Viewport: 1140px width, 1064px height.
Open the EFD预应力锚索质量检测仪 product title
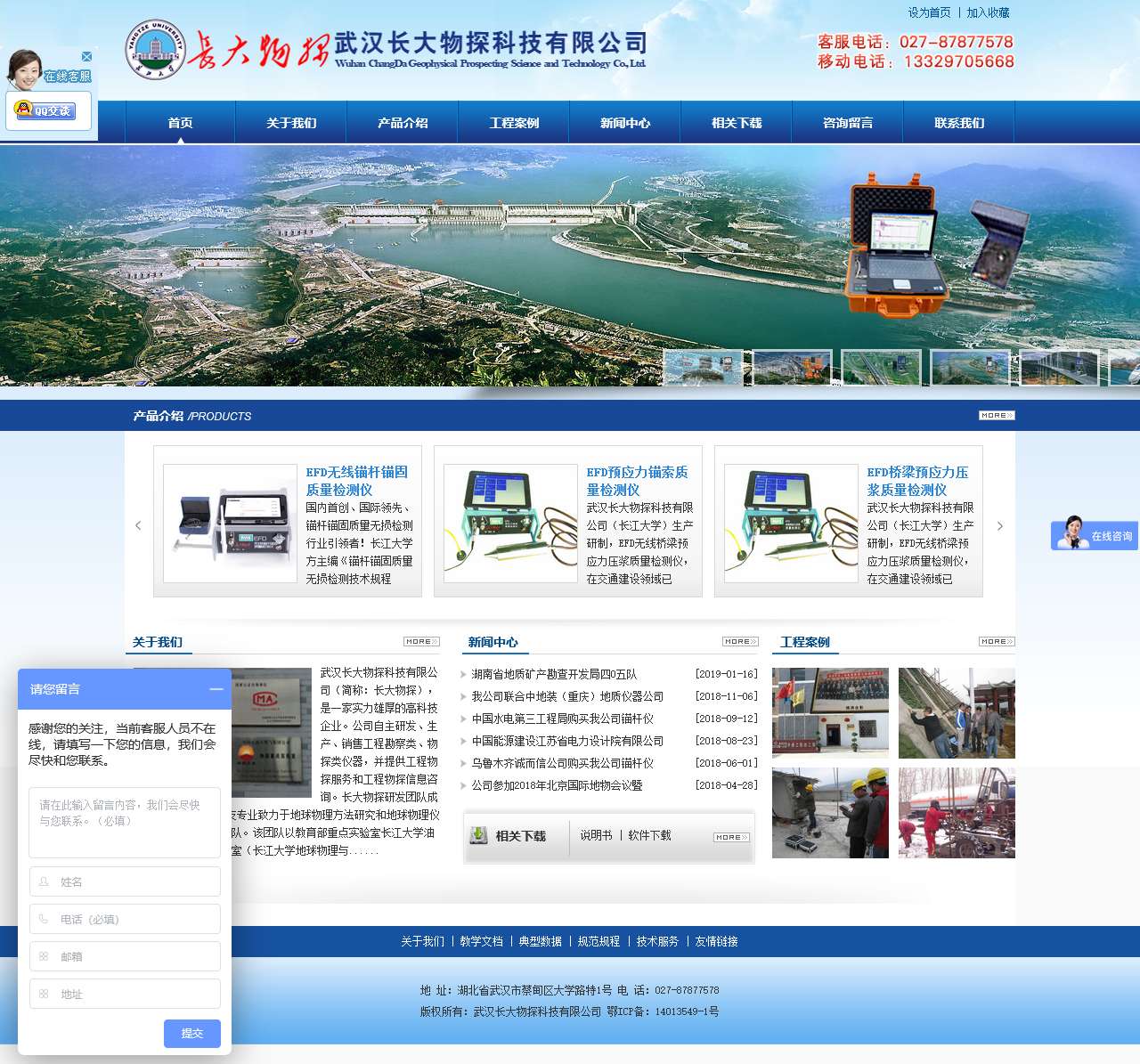tap(638, 481)
